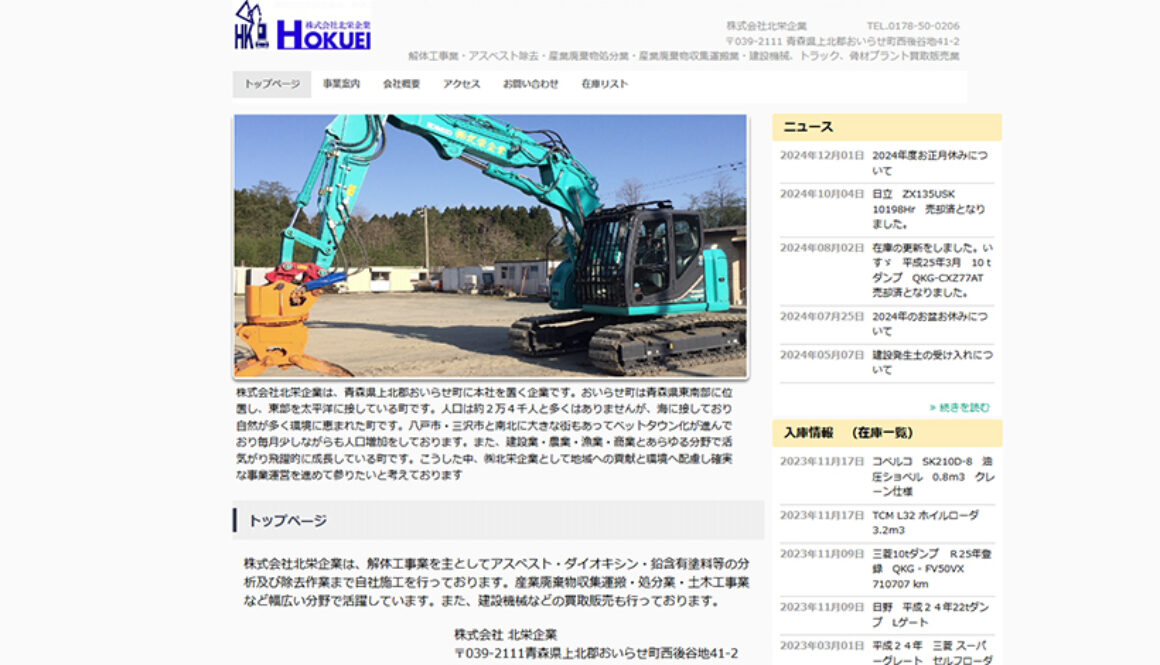Open stock item TCM L32 ホイルローダ

[x=925, y=523]
